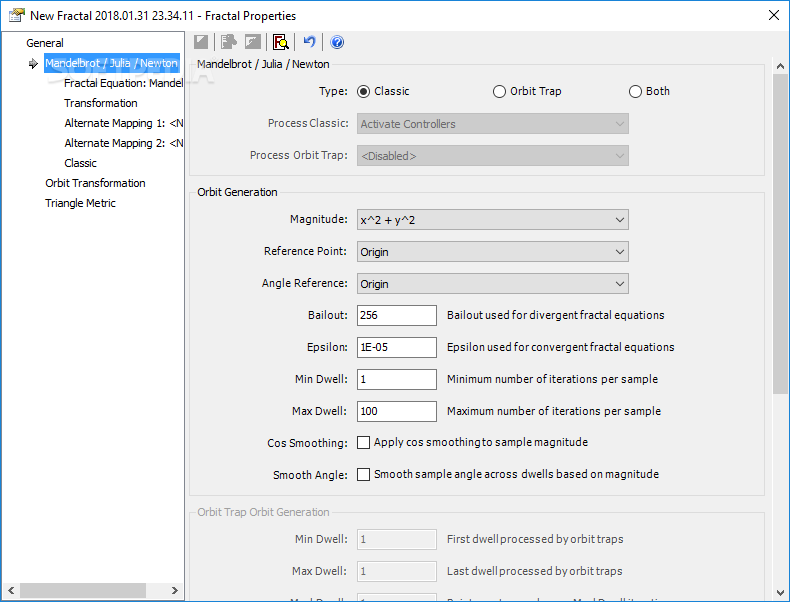
Task: Click the tree horizontal scrollbar right arrow
Action: click(x=174, y=590)
